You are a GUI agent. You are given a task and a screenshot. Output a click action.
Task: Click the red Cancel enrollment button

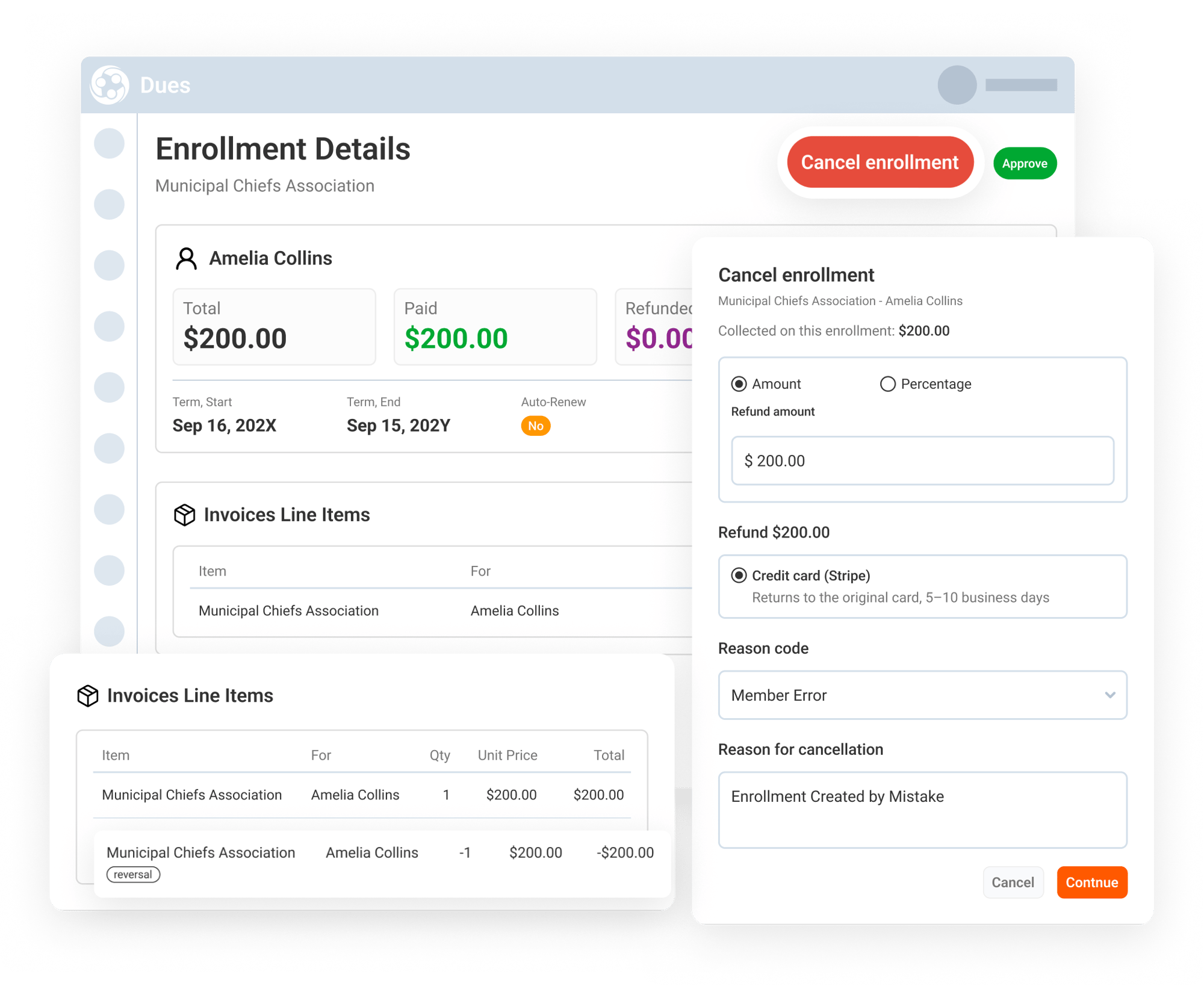(x=880, y=162)
